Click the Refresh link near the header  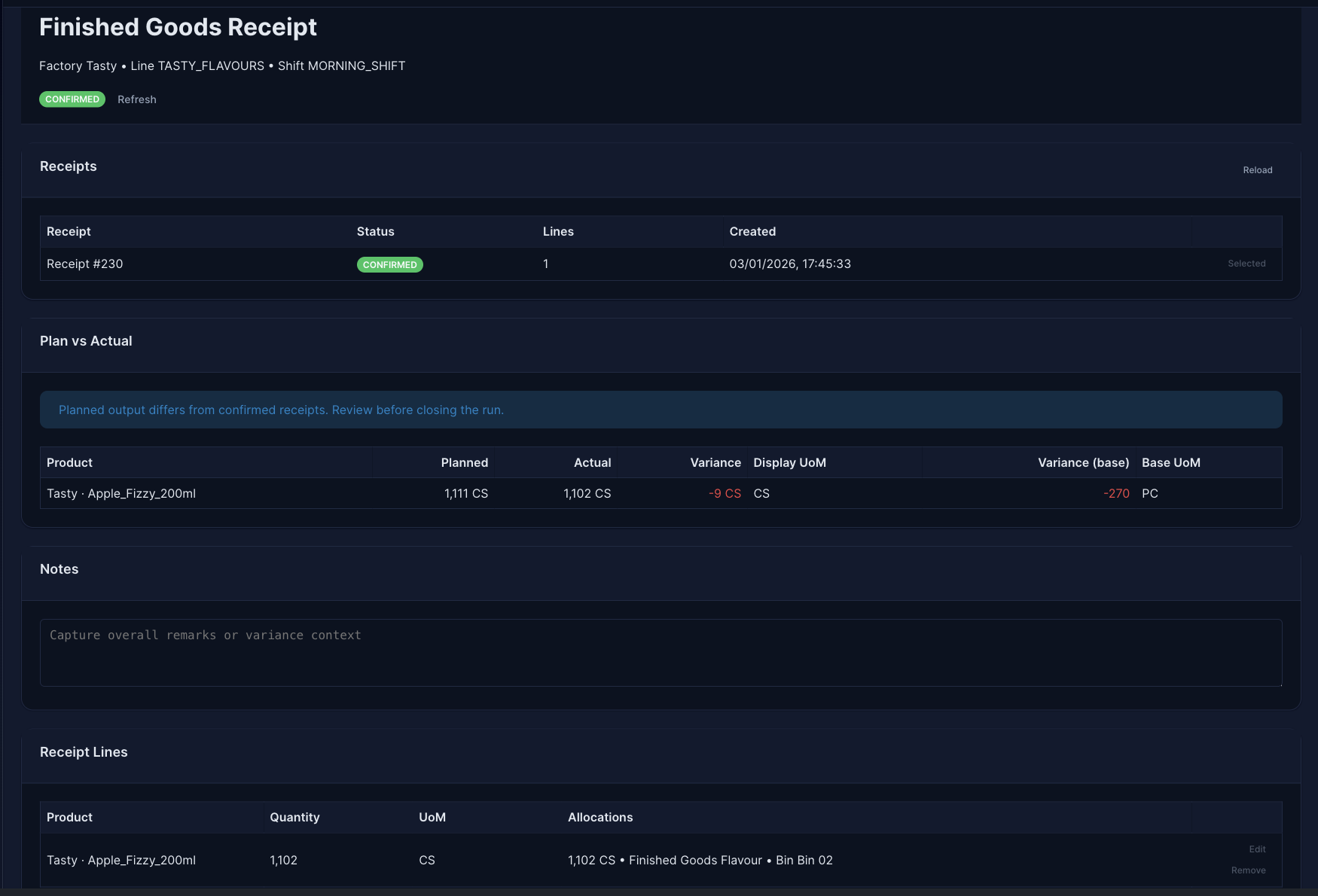[136, 99]
